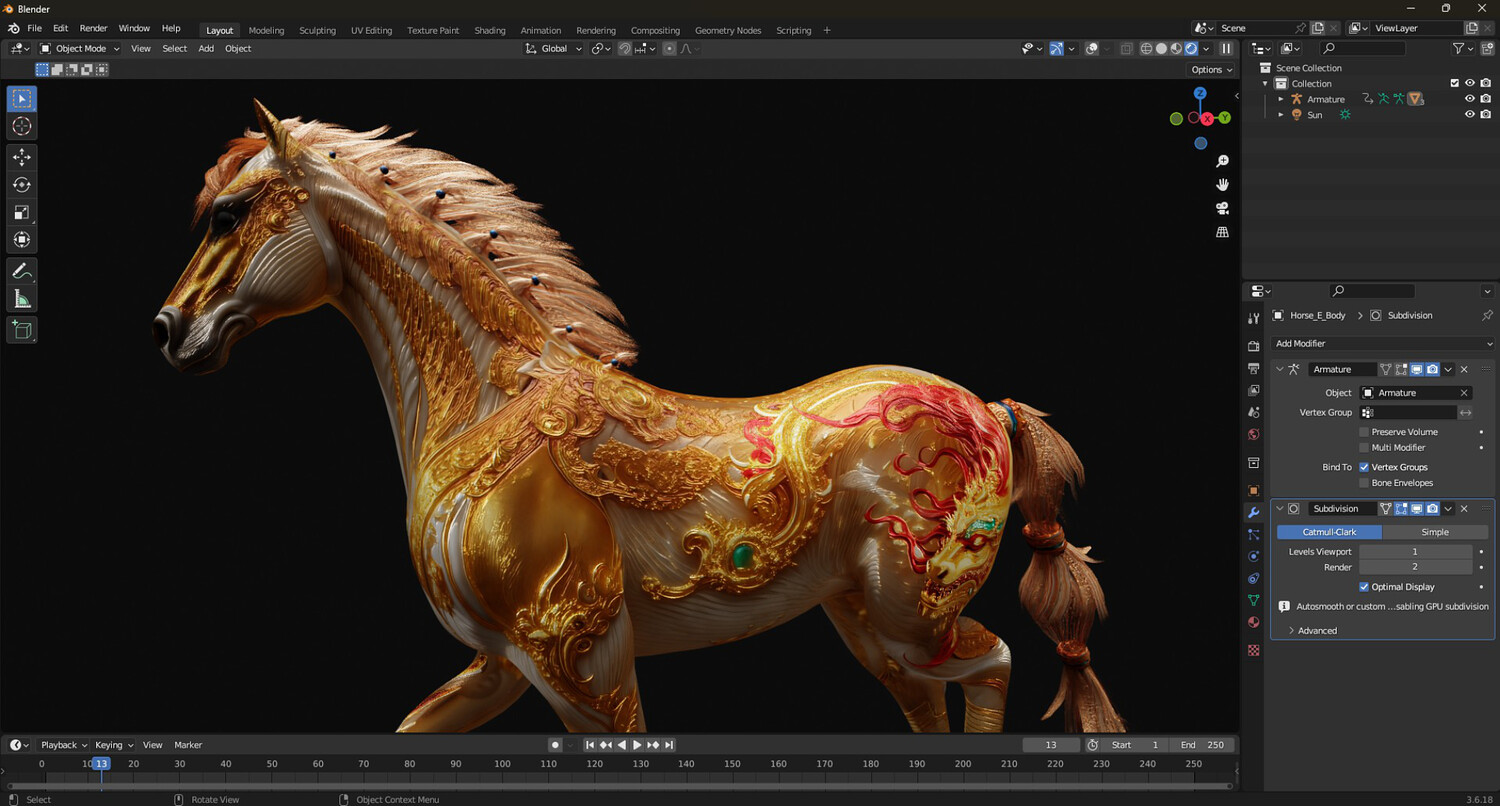Enable the Preserve Volume checkbox
Image resolution: width=1500 pixels, height=806 pixels.
(x=1364, y=432)
